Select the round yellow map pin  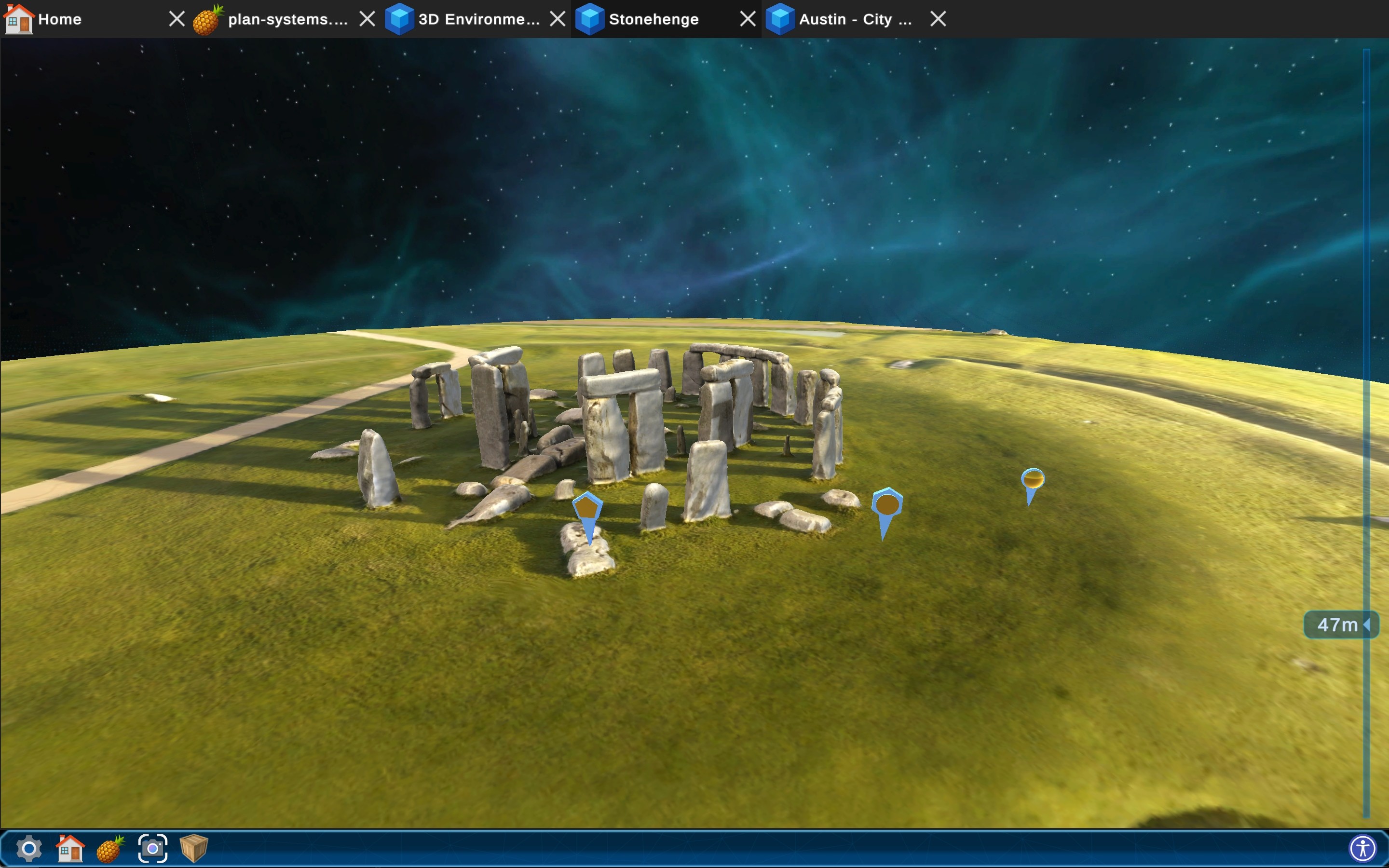pos(1032,479)
